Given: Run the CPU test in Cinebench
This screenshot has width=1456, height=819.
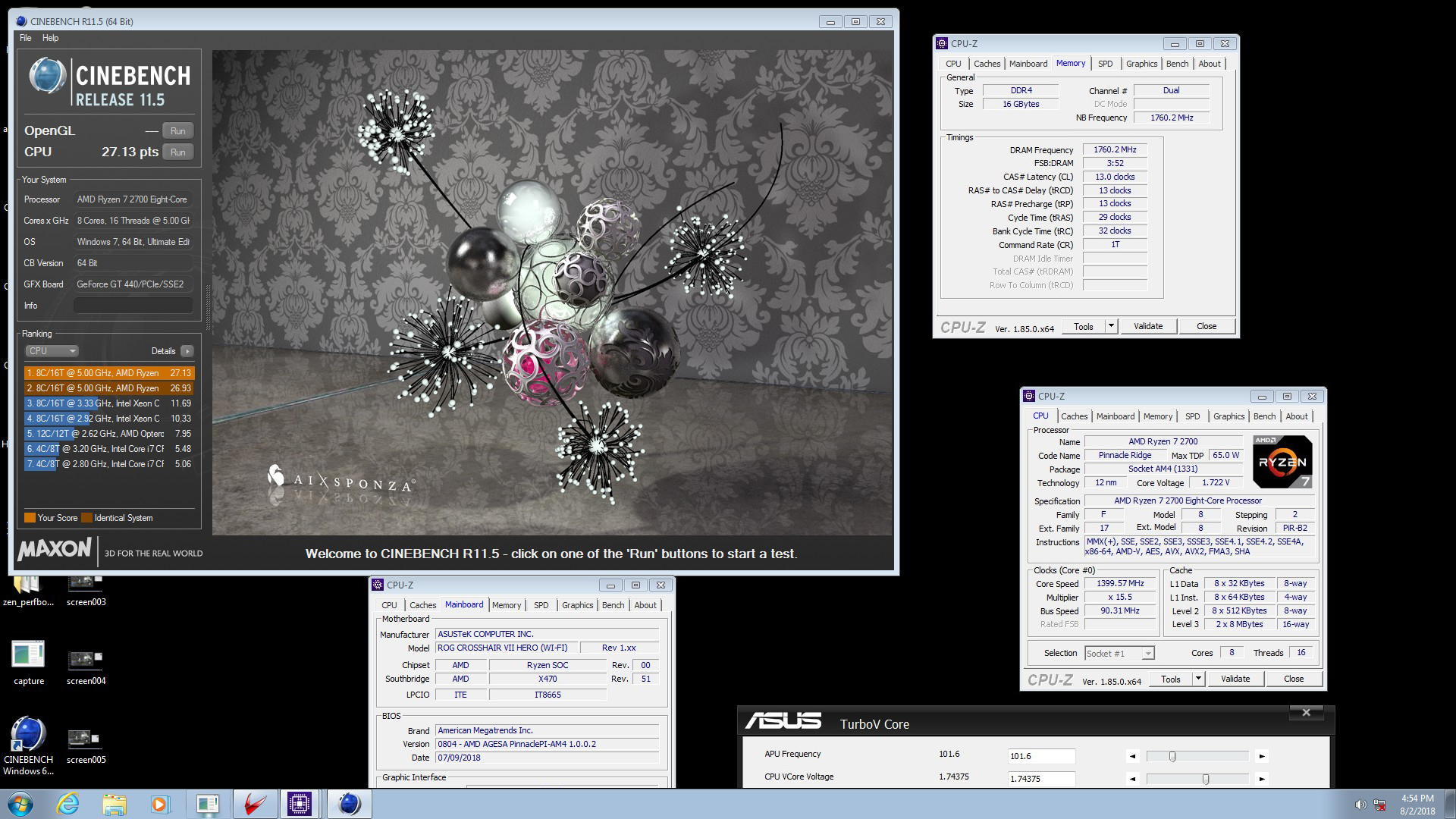Looking at the screenshot, I should (178, 152).
